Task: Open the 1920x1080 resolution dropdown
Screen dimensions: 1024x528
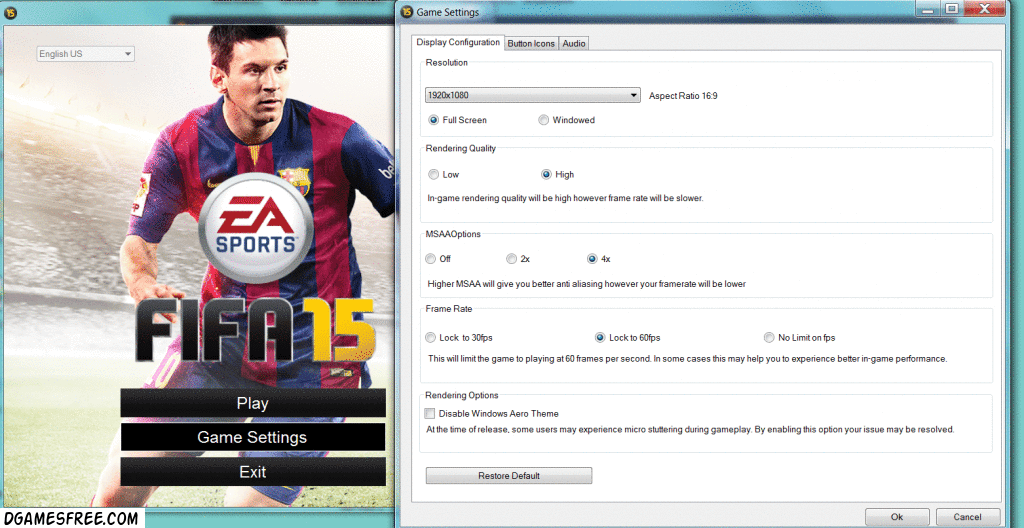Action: click(x=532, y=95)
